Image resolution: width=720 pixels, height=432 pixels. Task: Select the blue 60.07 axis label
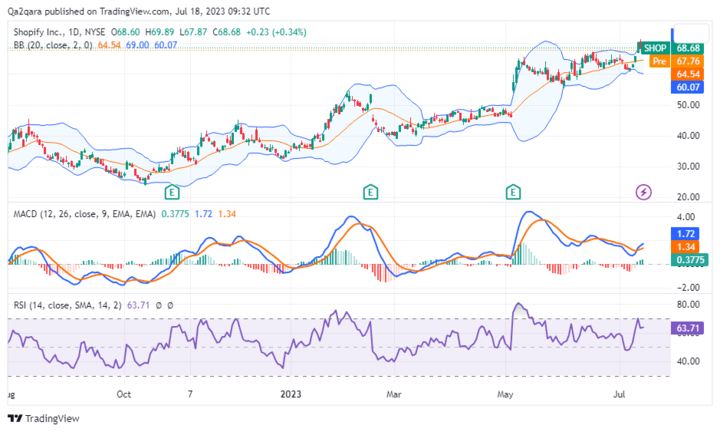[x=687, y=87]
